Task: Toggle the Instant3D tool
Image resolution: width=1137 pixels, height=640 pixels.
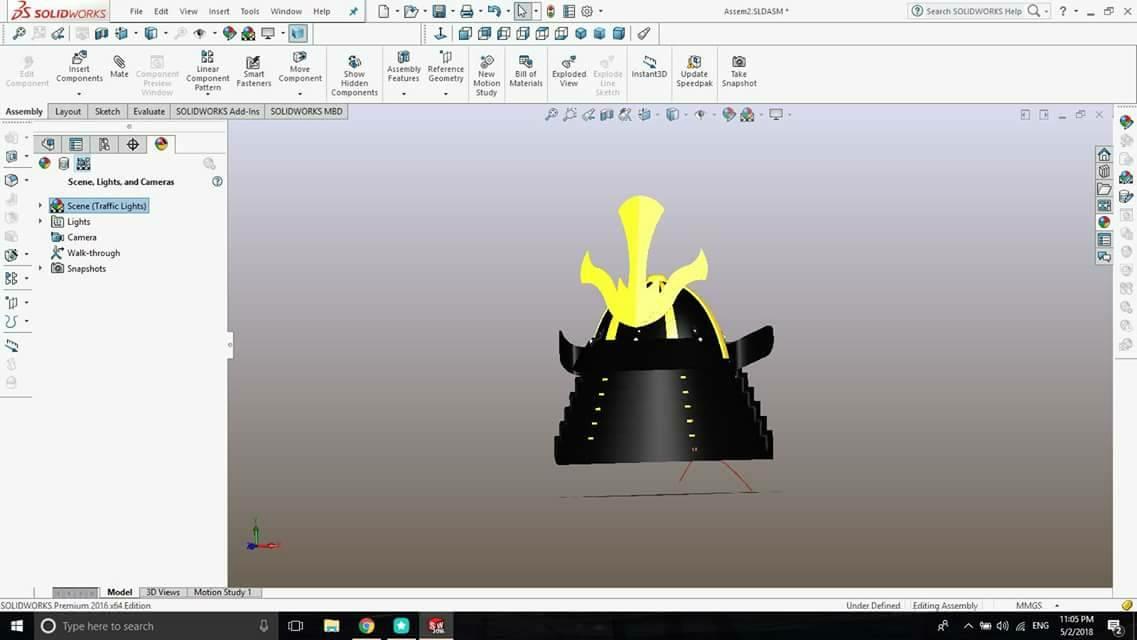Action: coord(649,67)
